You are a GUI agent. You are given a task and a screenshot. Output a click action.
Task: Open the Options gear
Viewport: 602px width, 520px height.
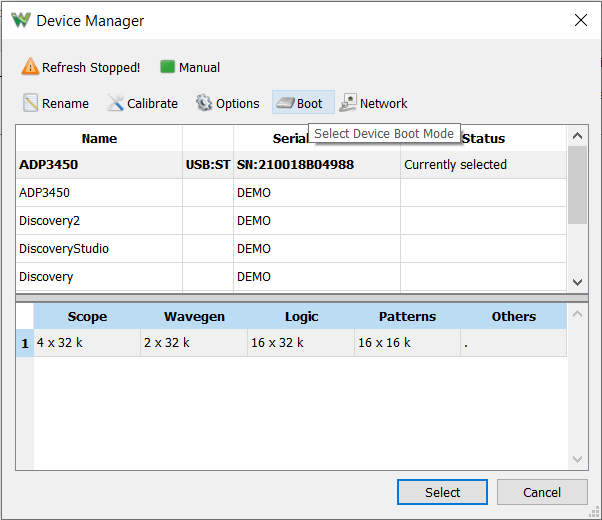click(x=228, y=103)
